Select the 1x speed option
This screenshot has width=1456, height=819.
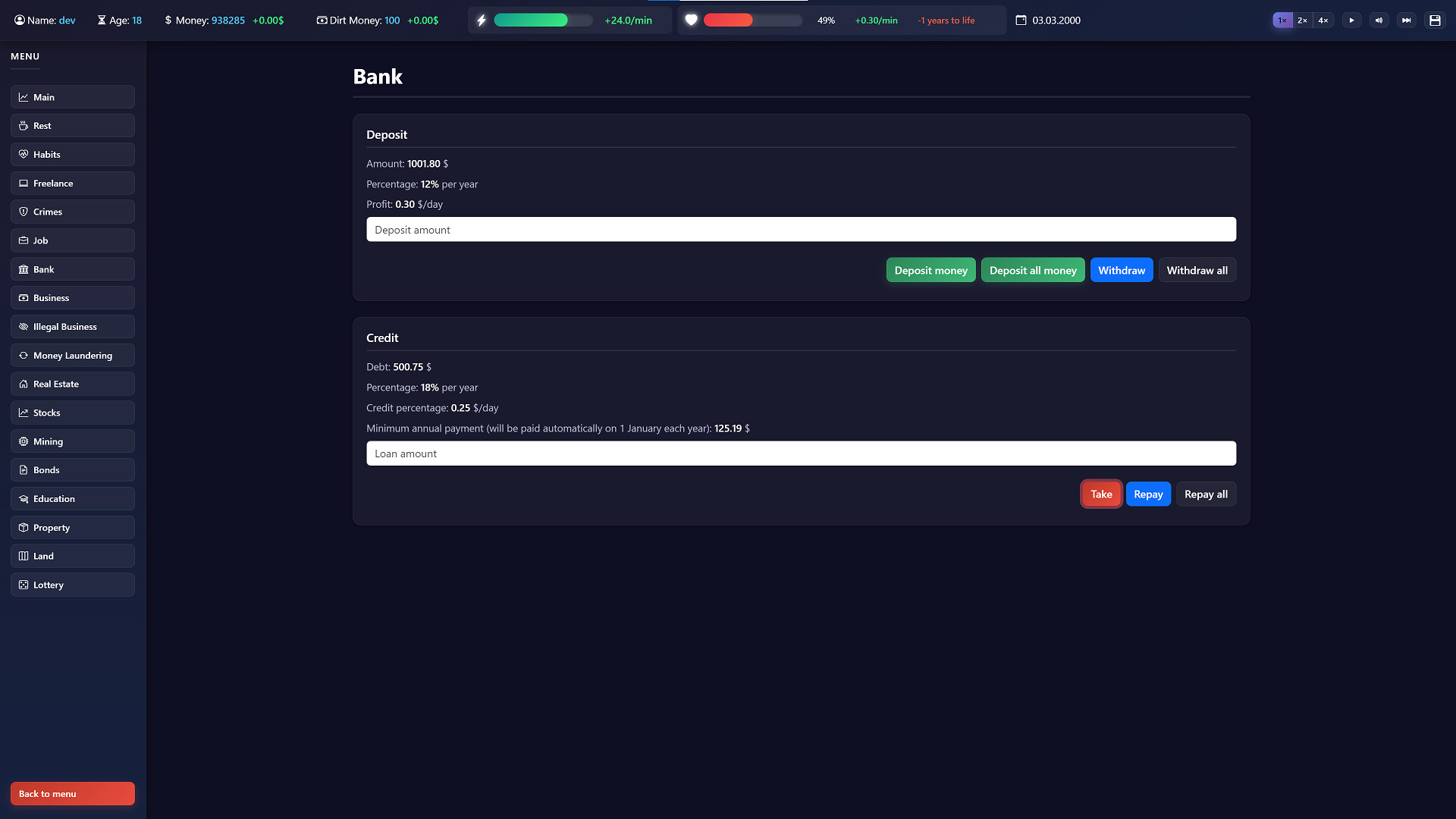point(1282,20)
